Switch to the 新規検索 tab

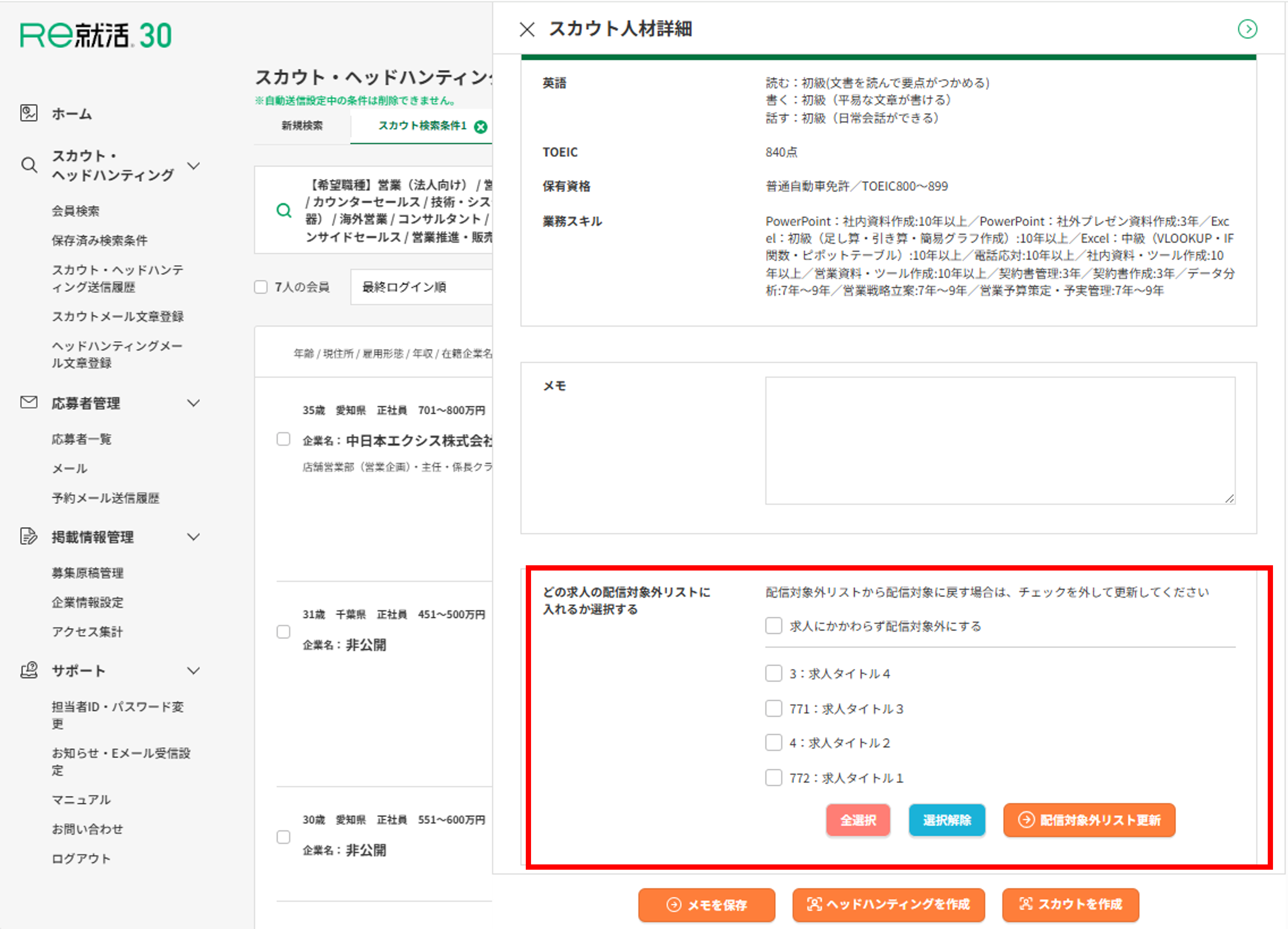click(302, 125)
